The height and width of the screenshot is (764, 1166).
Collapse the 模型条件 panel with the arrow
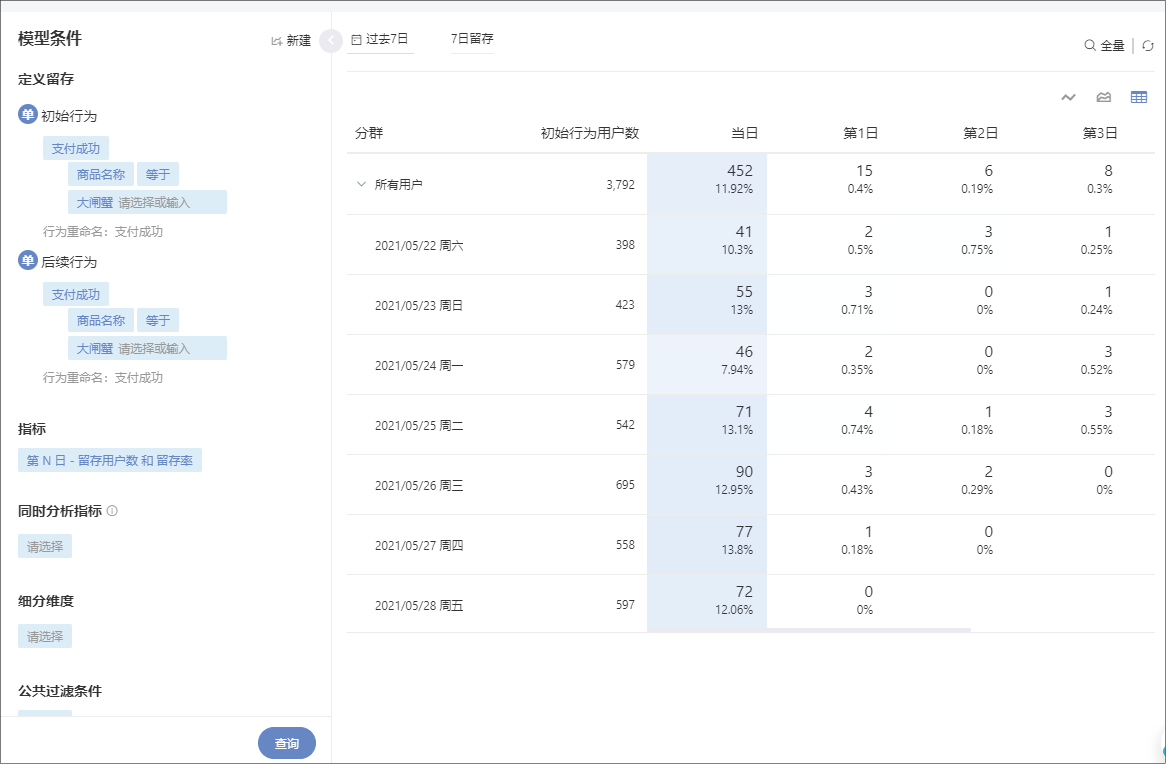[x=331, y=41]
